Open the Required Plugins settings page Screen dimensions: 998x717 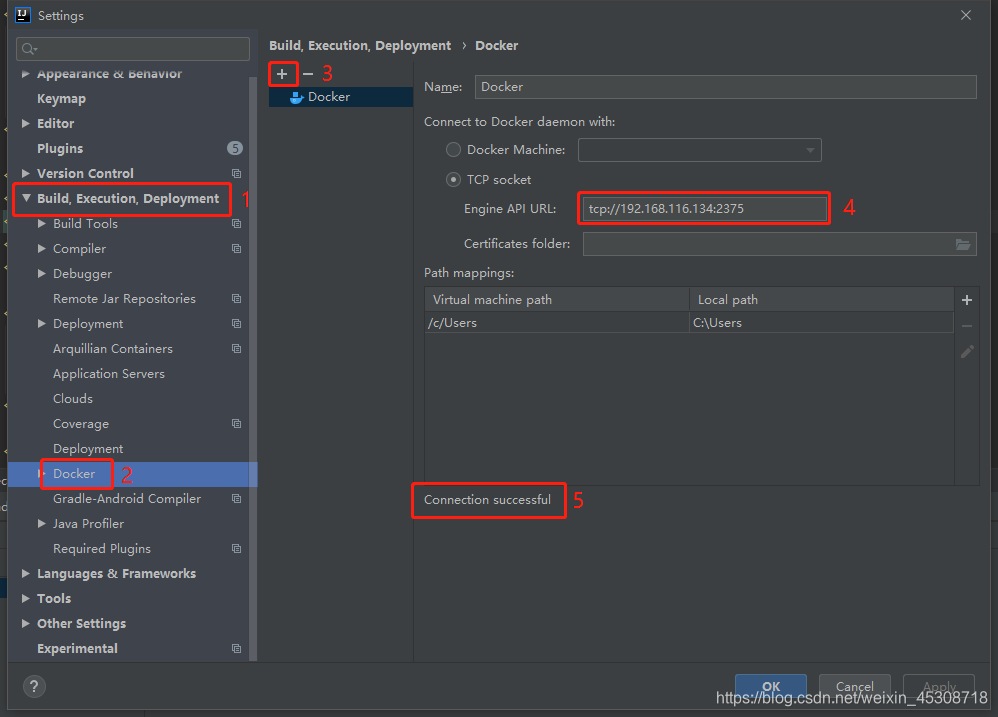[102, 548]
